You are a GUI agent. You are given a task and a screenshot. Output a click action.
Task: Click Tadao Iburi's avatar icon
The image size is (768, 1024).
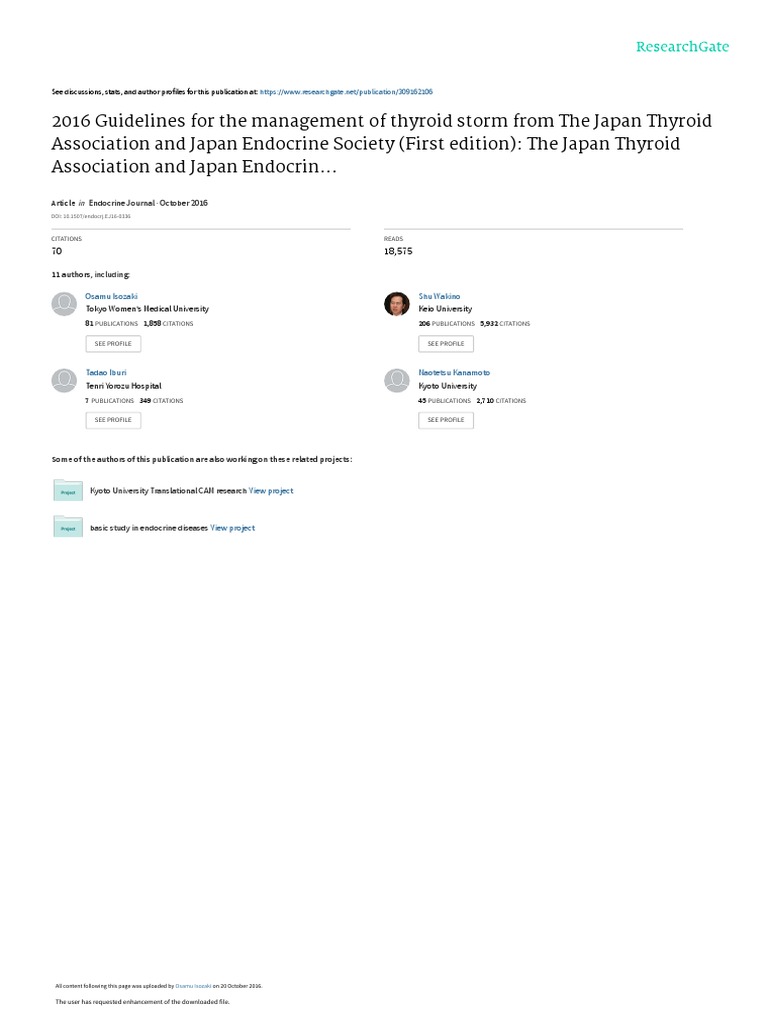[64, 380]
